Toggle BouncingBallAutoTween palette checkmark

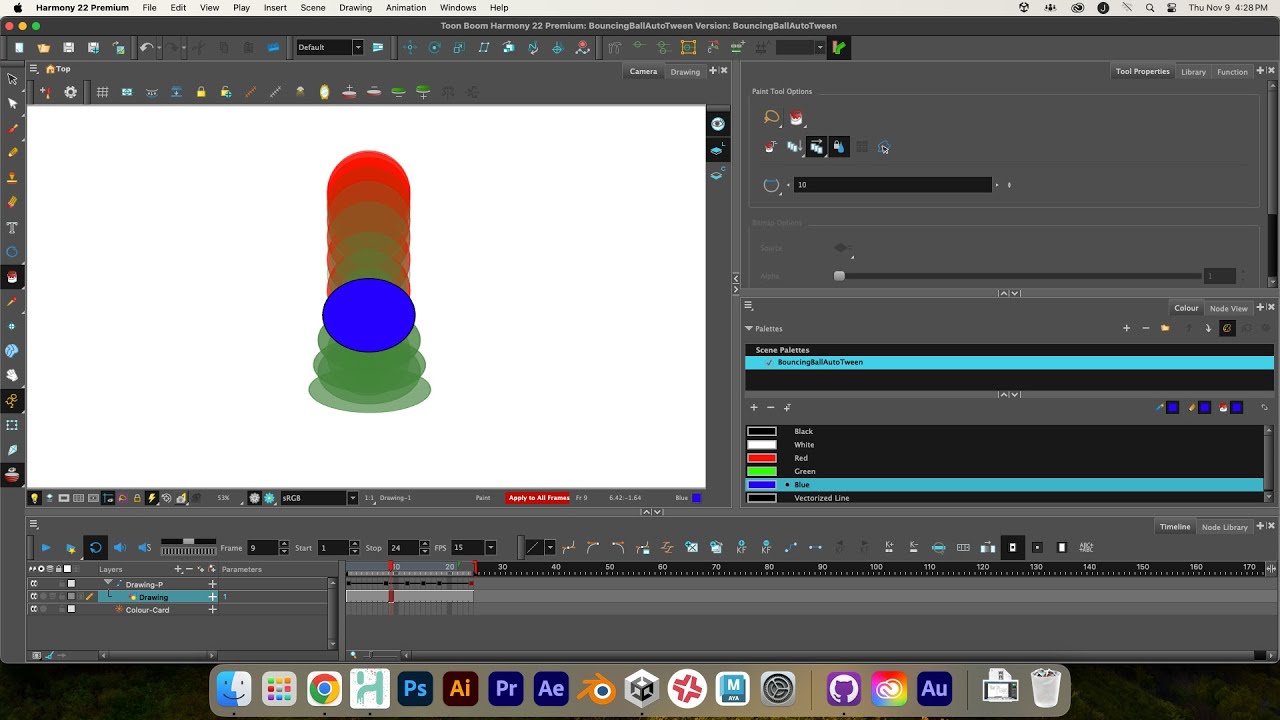pos(768,362)
